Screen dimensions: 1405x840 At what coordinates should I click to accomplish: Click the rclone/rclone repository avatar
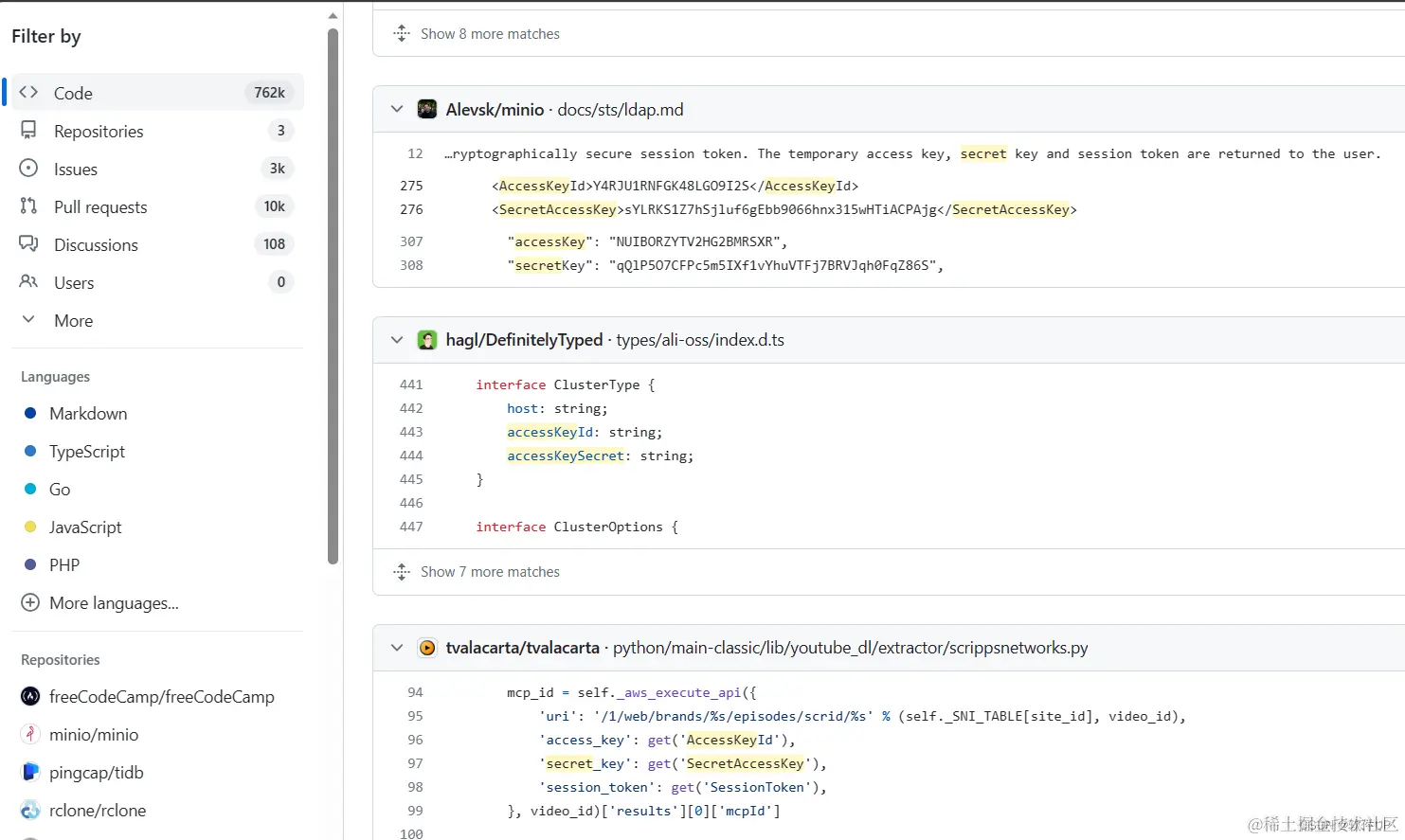coord(30,810)
